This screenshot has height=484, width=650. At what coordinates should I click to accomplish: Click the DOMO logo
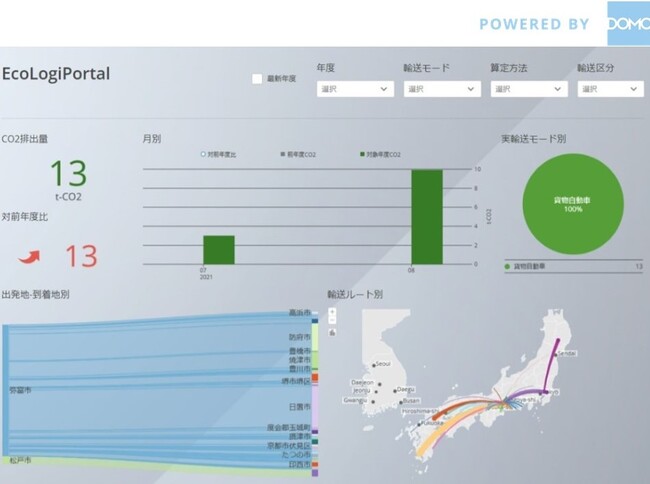click(628, 23)
